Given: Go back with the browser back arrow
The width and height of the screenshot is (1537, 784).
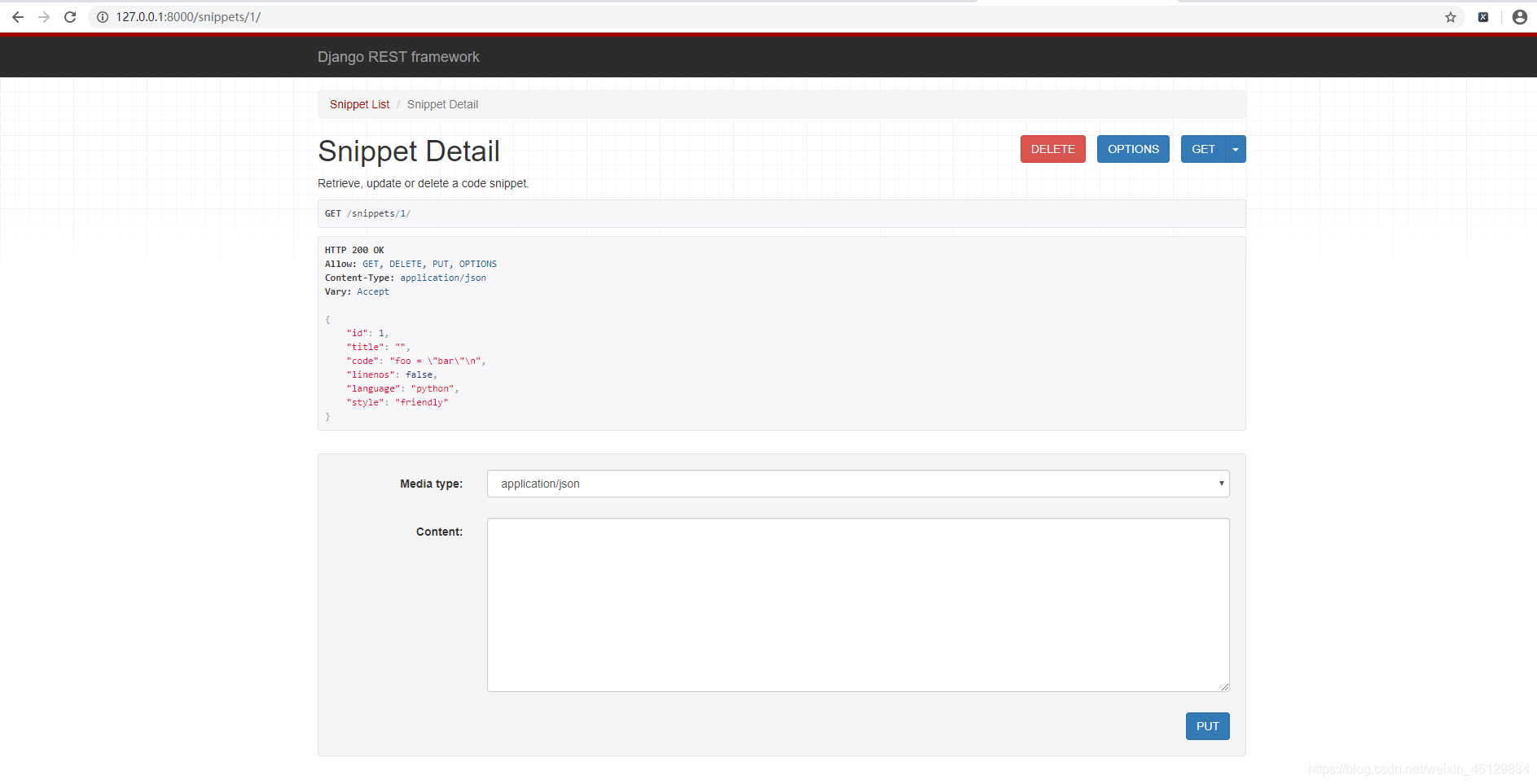Looking at the screenshot, I should coord(17,17).
